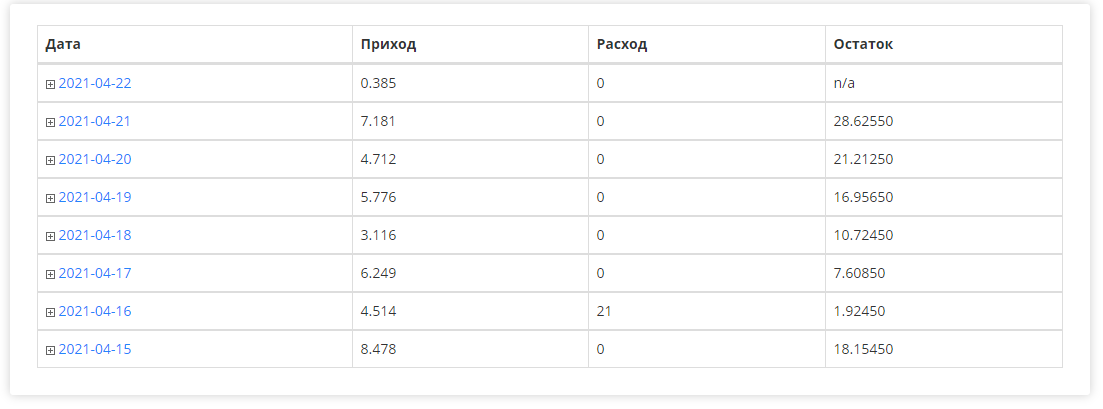Click the Приход column header

coord(388,45)
